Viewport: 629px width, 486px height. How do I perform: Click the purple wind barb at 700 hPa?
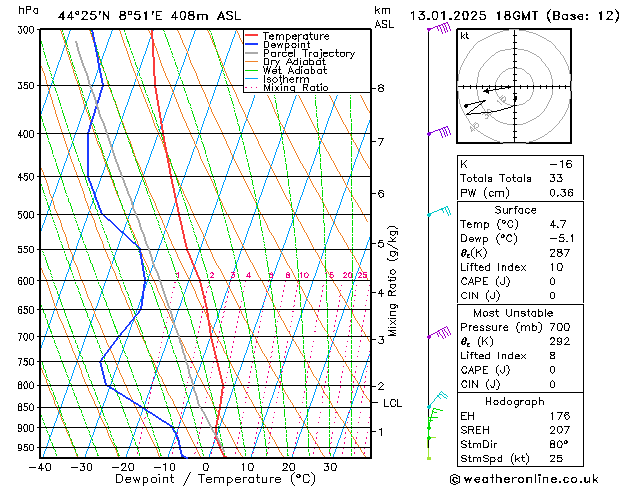pyautogui.click(x=439, y=333)
